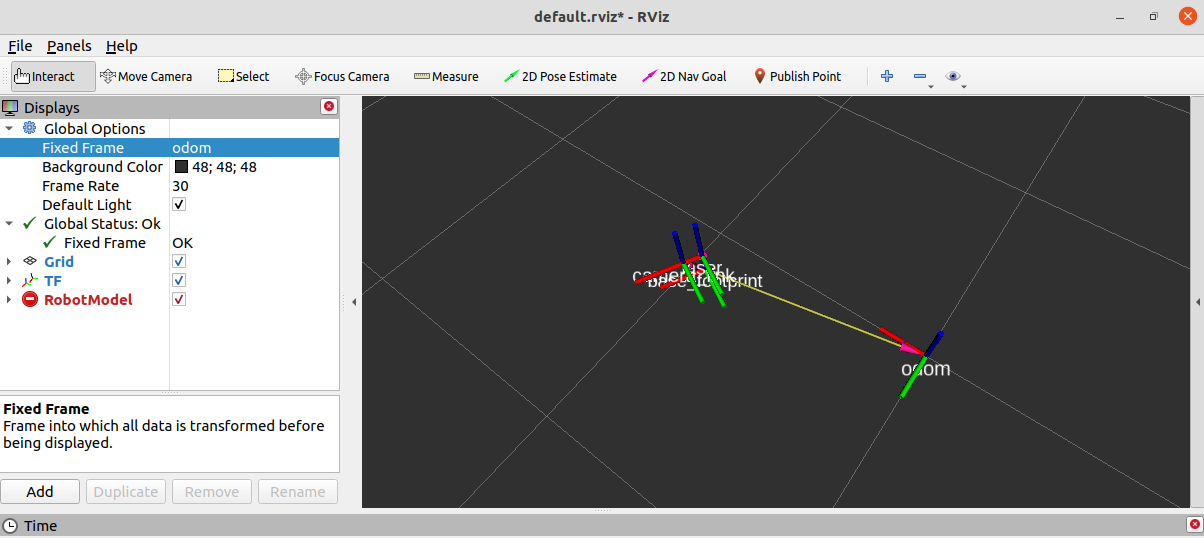Expand the TF display tree item
This screenshot has height=538, width=1204.
[9, 281]
